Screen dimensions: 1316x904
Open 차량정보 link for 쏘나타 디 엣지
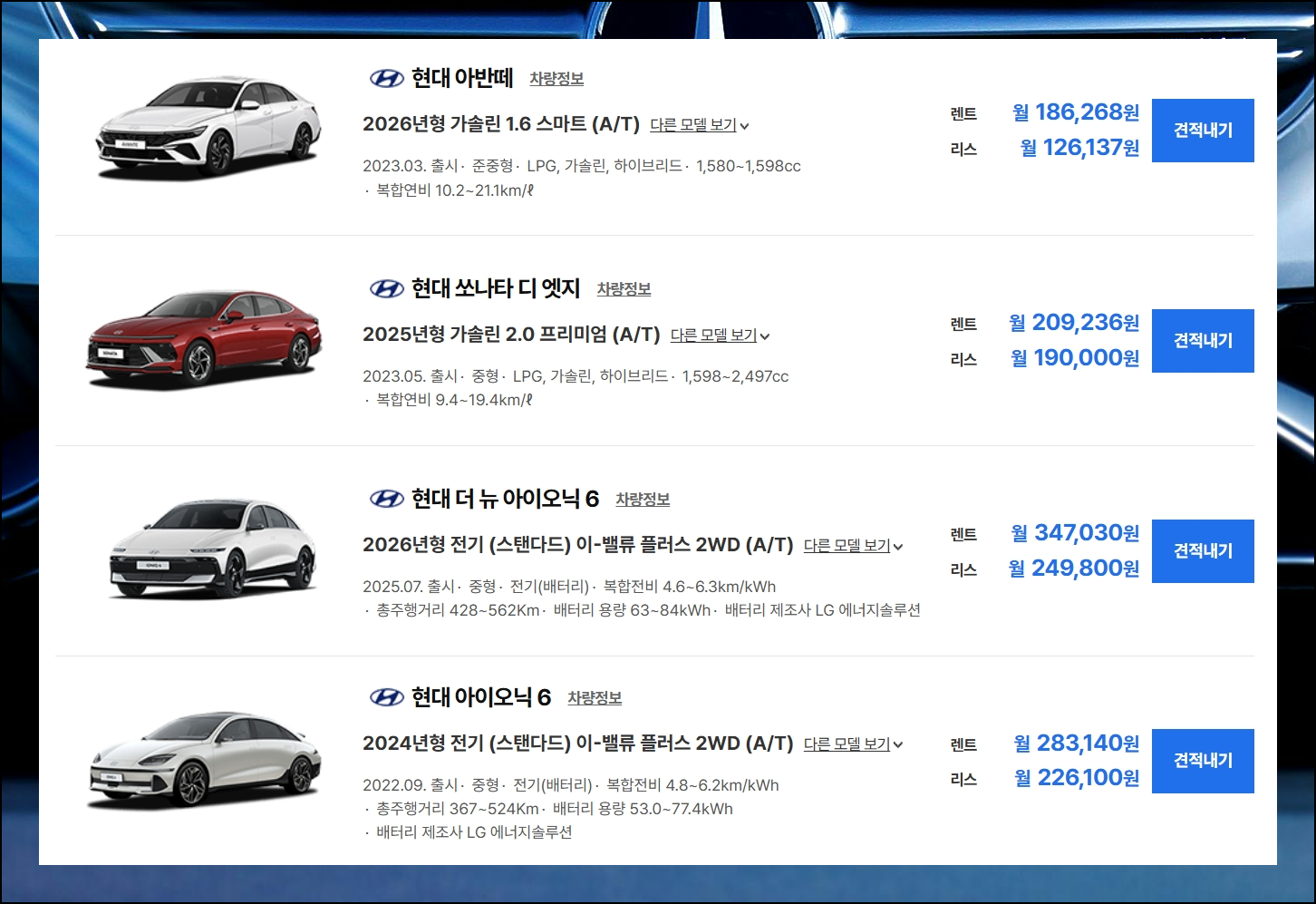[x=624, y=289]
